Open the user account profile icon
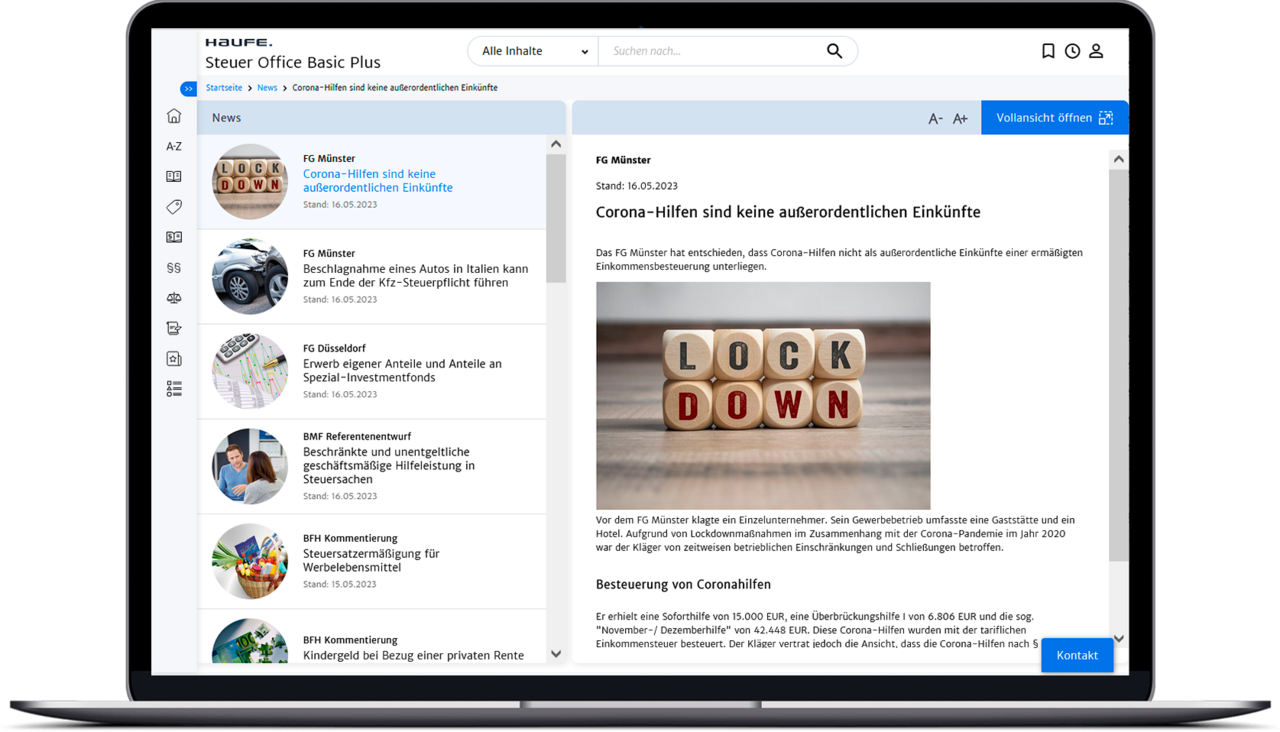Screen dimensions: 1280x732 coord(1096,51)
